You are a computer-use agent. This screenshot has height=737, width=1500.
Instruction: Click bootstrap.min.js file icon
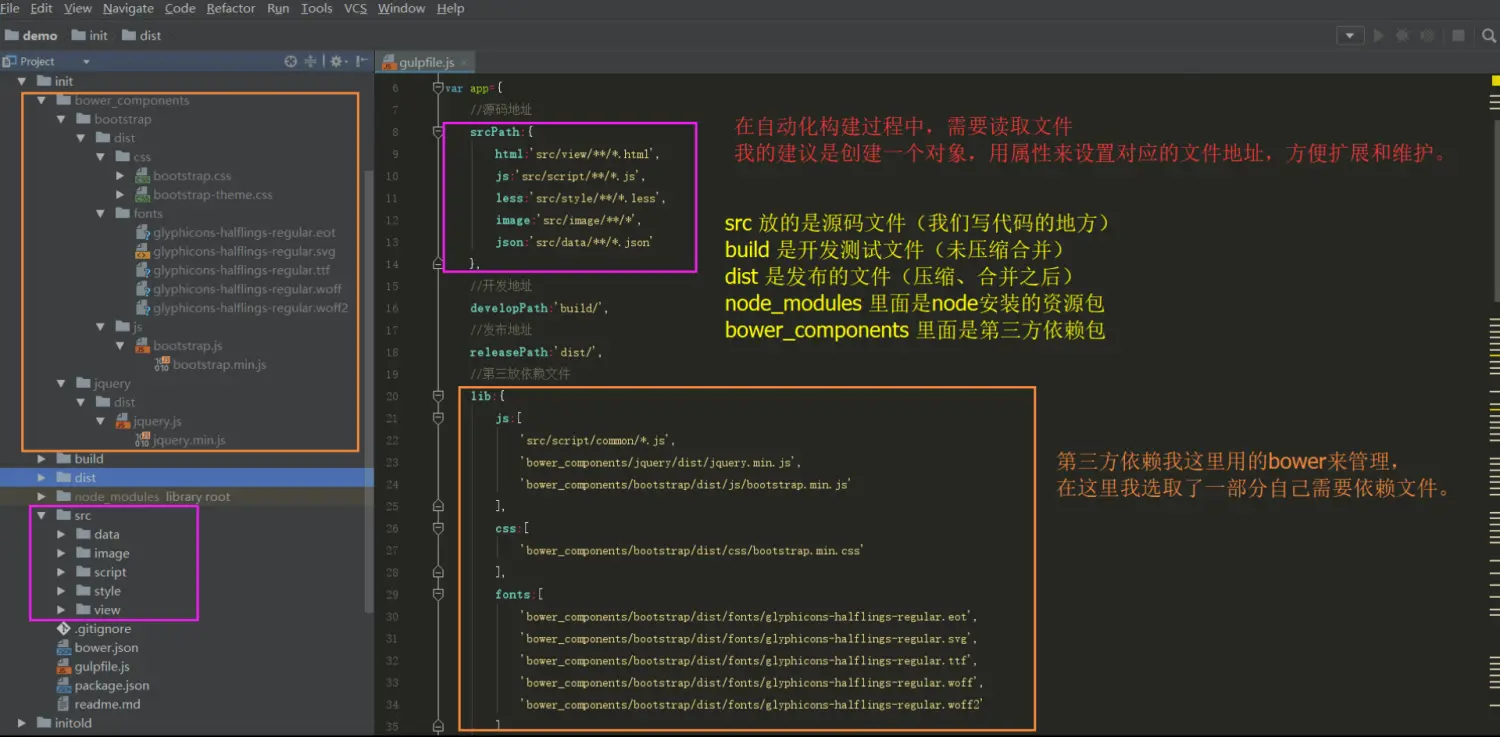[x=162, y=365]
